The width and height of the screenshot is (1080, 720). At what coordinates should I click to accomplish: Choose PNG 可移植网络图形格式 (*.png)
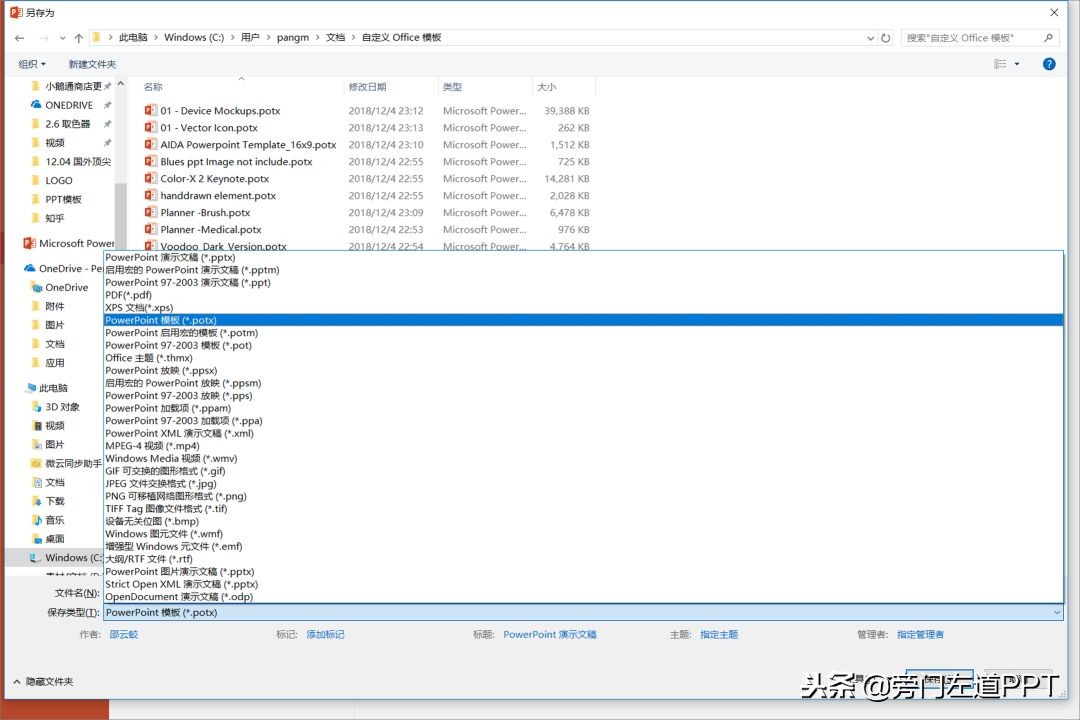point(583,496)
